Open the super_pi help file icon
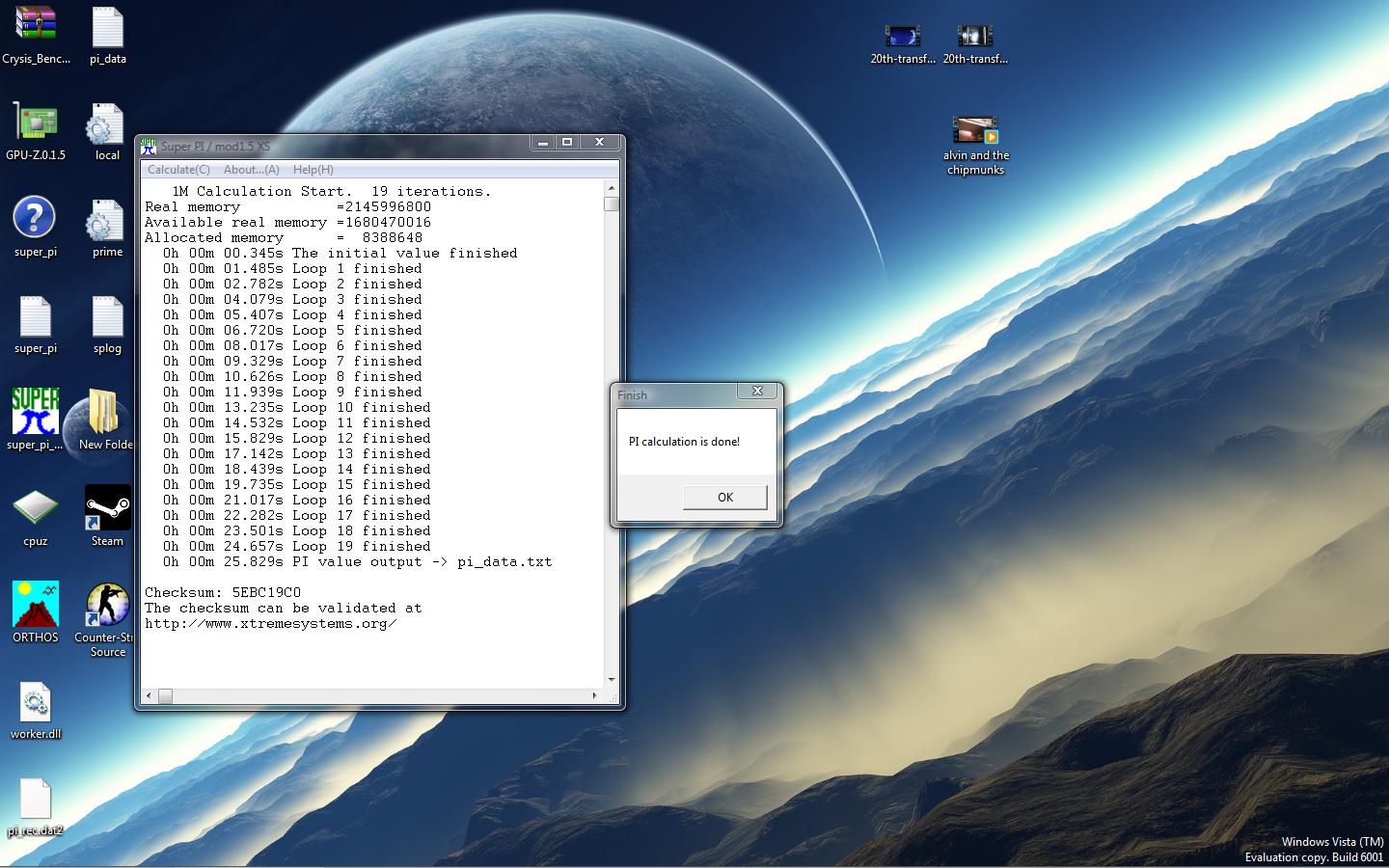This screenshot has width=1389, height=868. point(36,228)
